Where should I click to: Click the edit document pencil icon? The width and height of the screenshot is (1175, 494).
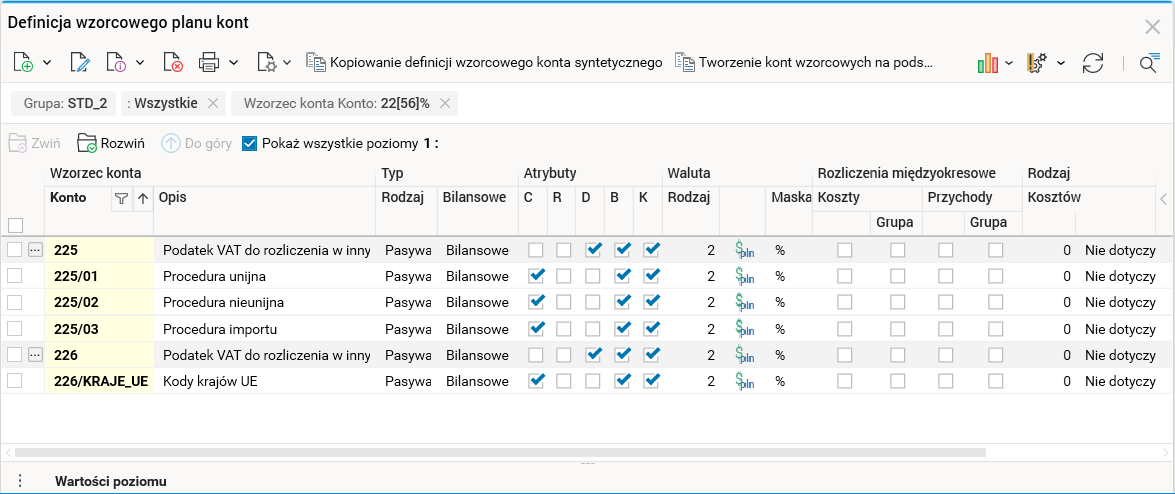coord(80,63)
